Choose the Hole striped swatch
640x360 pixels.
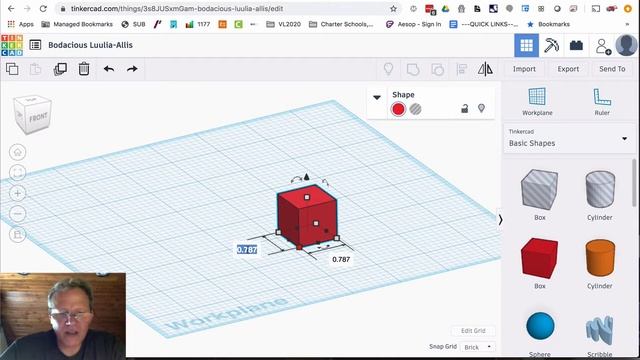[x=416, y=109]
